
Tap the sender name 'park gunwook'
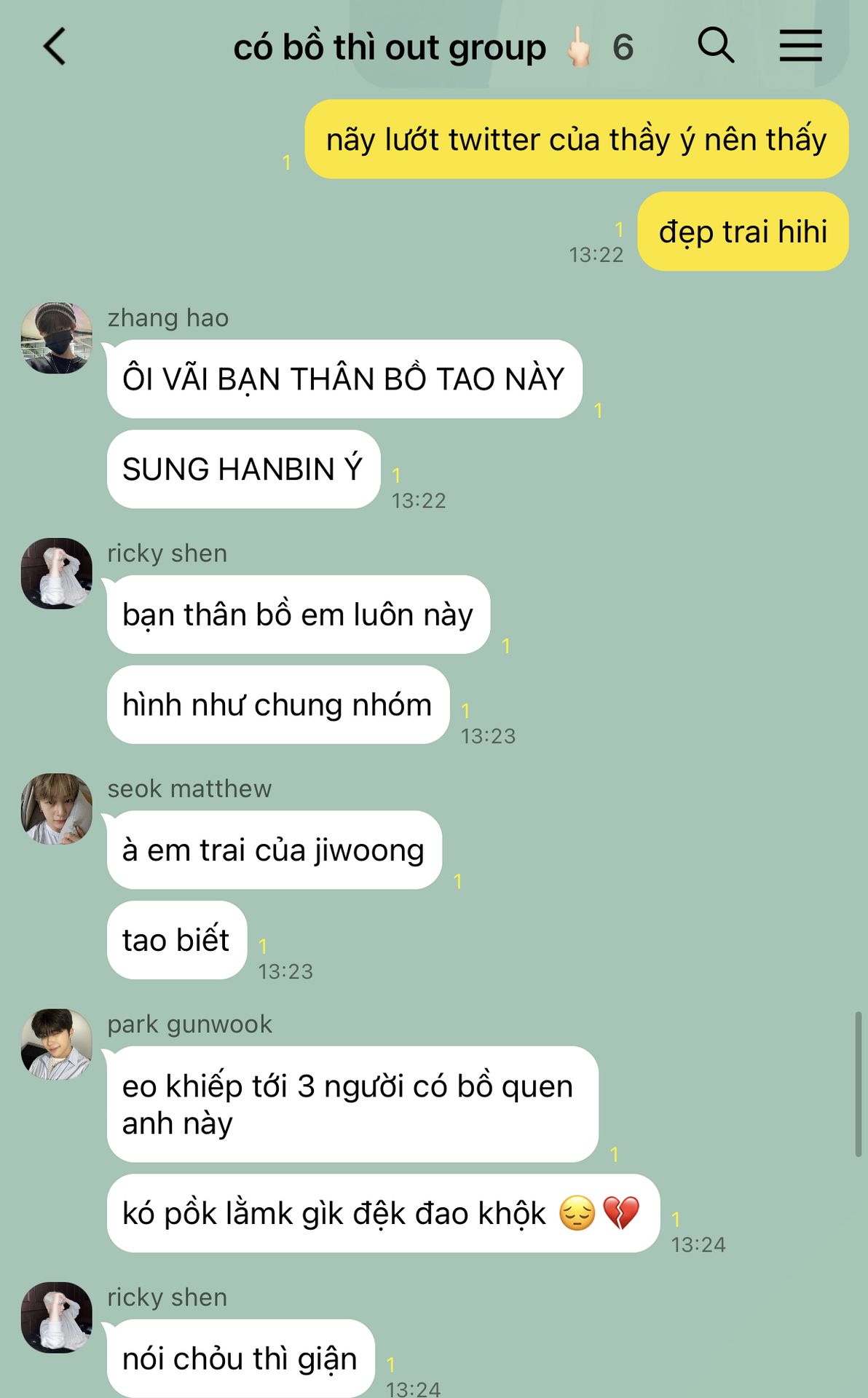pyautogui.click(x=189, y=1024)
